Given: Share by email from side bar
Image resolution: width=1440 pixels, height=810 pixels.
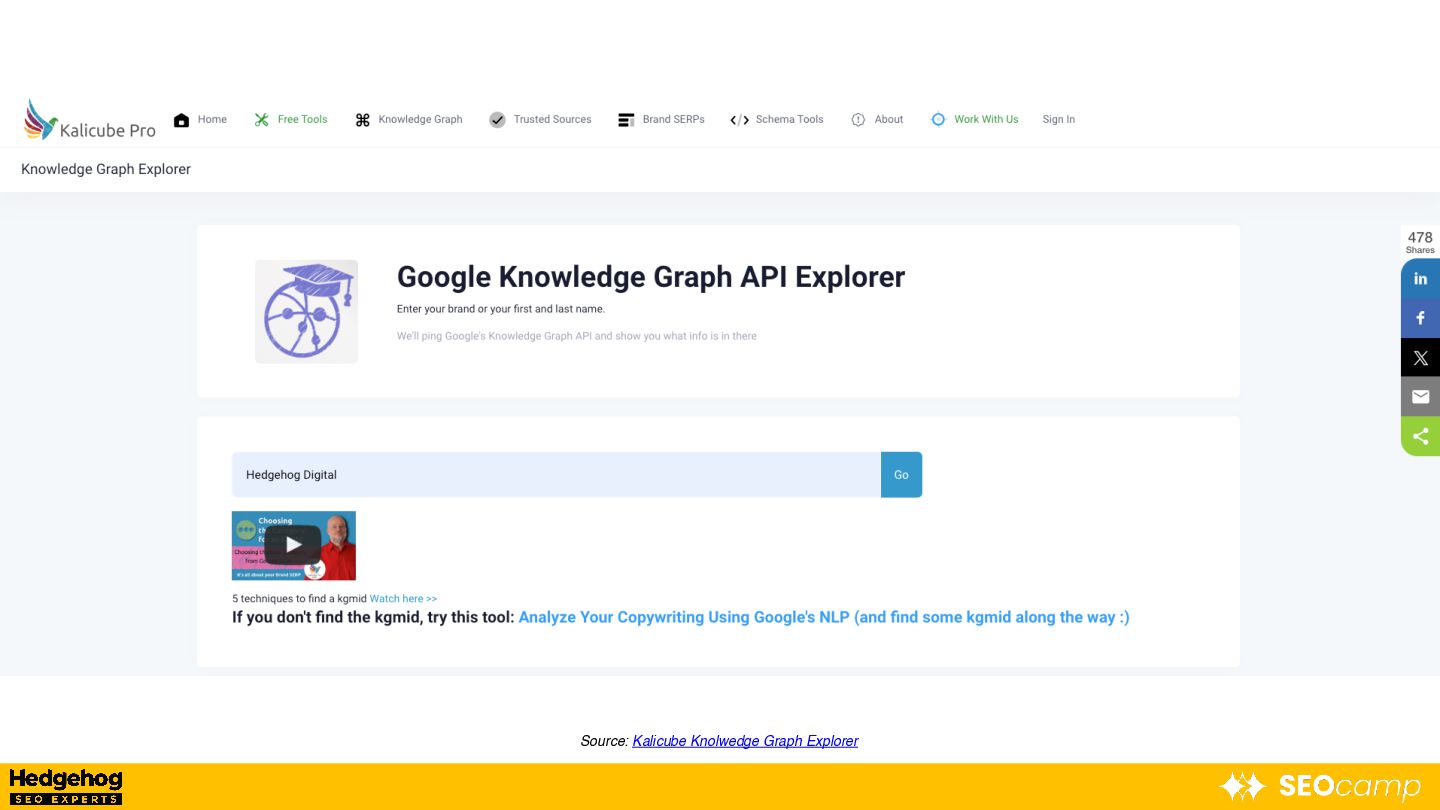Looking at the screenshot, I should coord(1420,397).
